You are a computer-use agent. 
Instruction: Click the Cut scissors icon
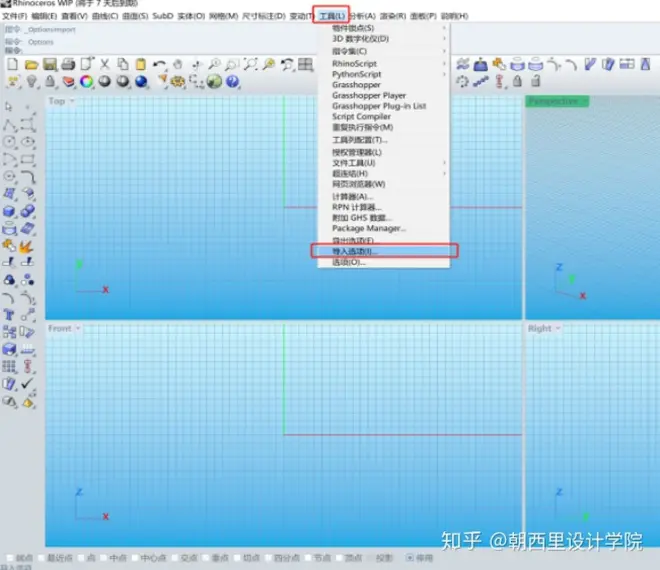104,64
